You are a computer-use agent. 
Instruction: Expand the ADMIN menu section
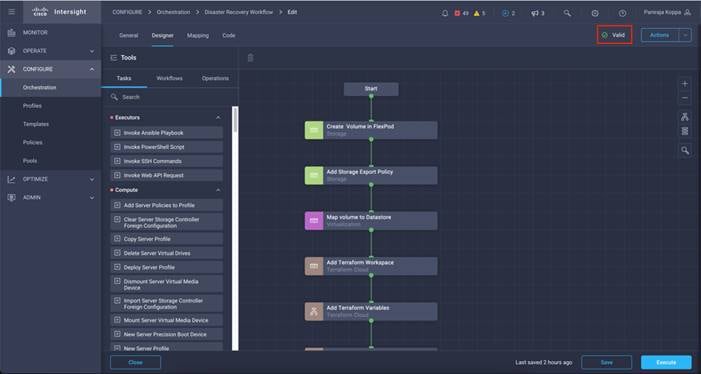pyautogui.click(x=92, y=198)
